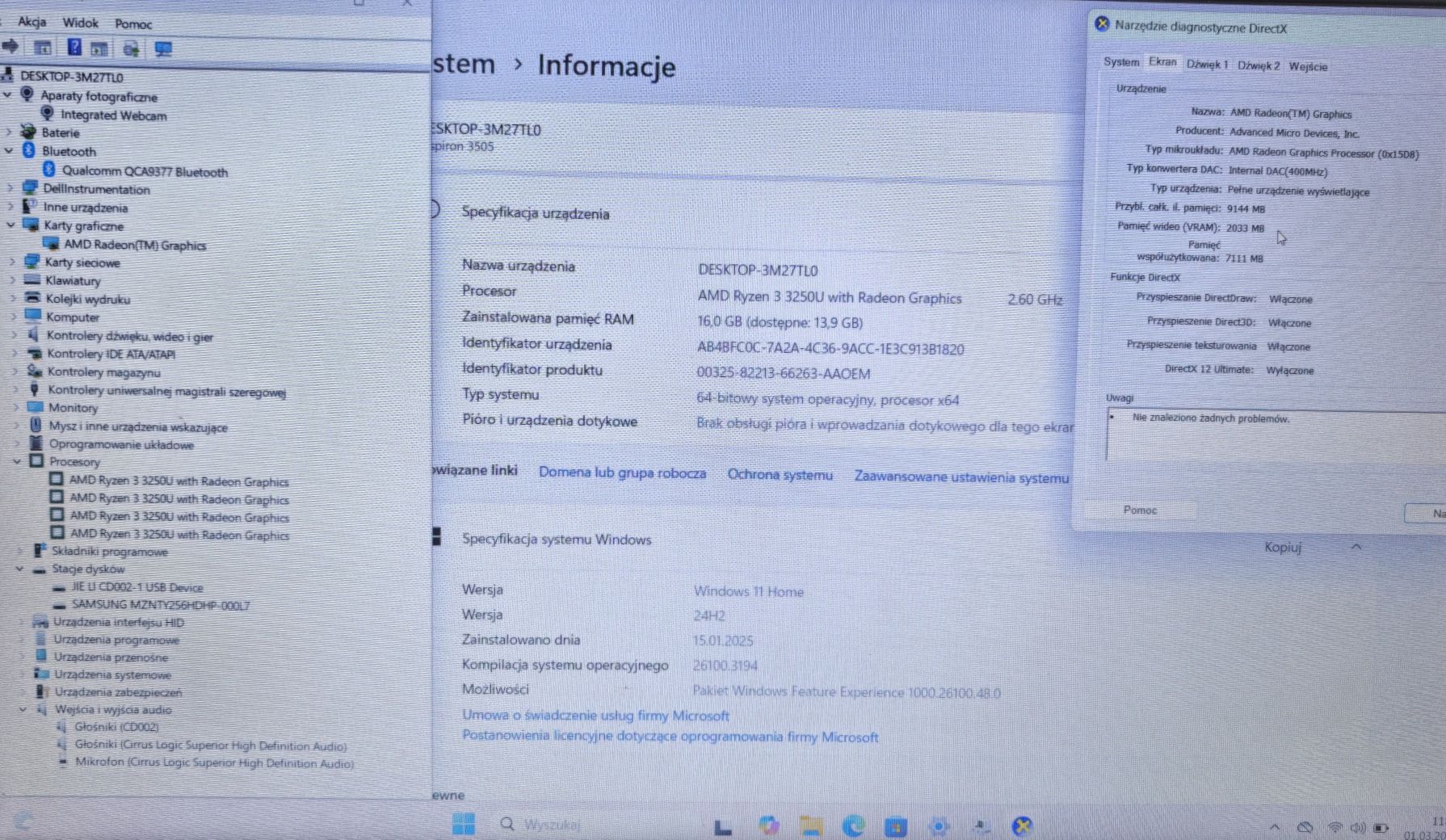
Task: Click the action pane toolbar icon next to help
Action: pyautogui.click(x=99, y=48)
